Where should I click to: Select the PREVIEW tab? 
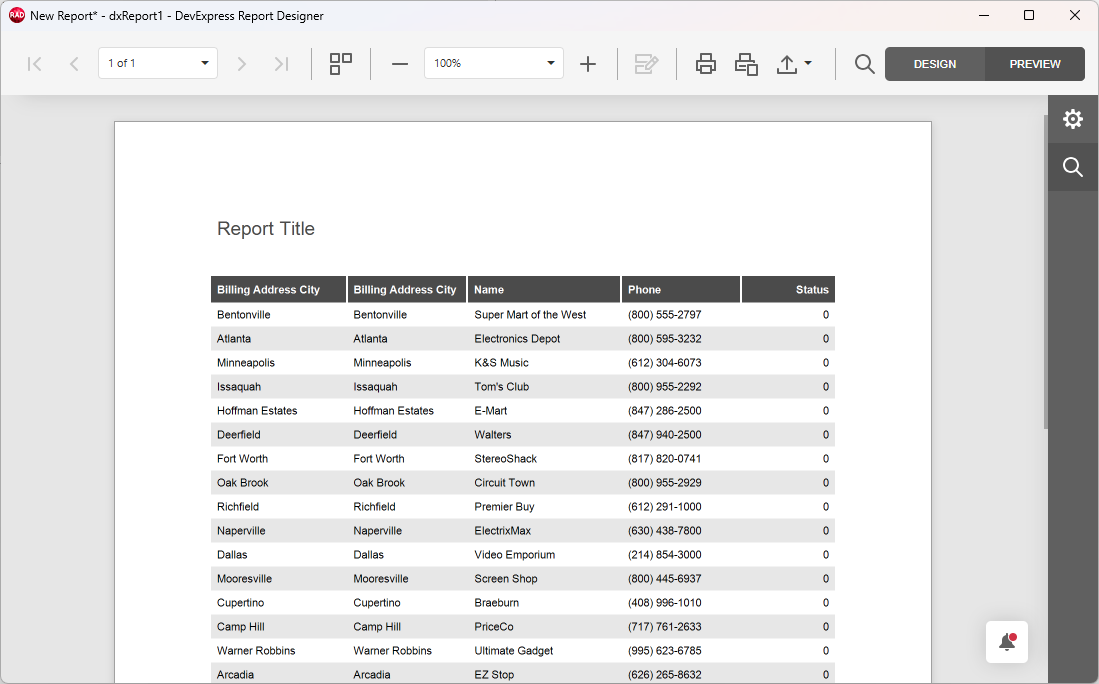pyautogui.click(x=1034, y=63)
